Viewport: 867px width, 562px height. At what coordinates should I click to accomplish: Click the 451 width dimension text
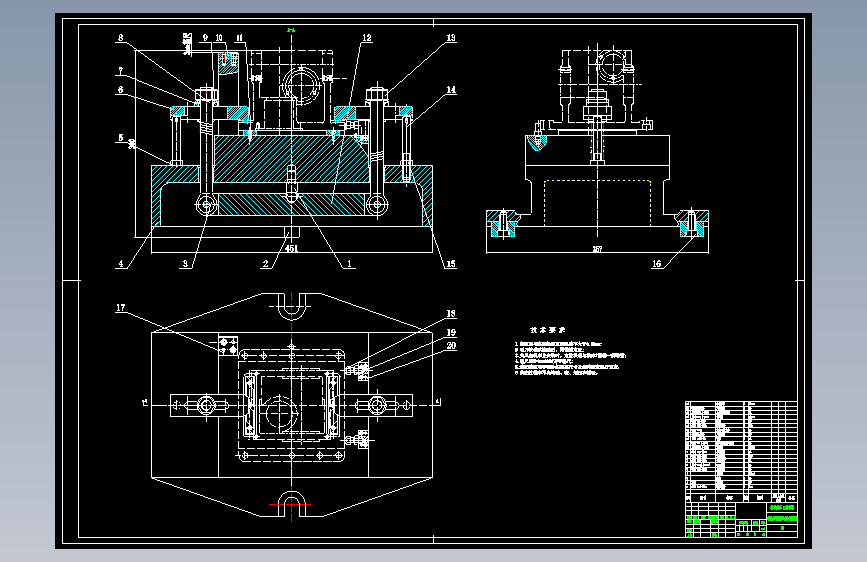291,248
